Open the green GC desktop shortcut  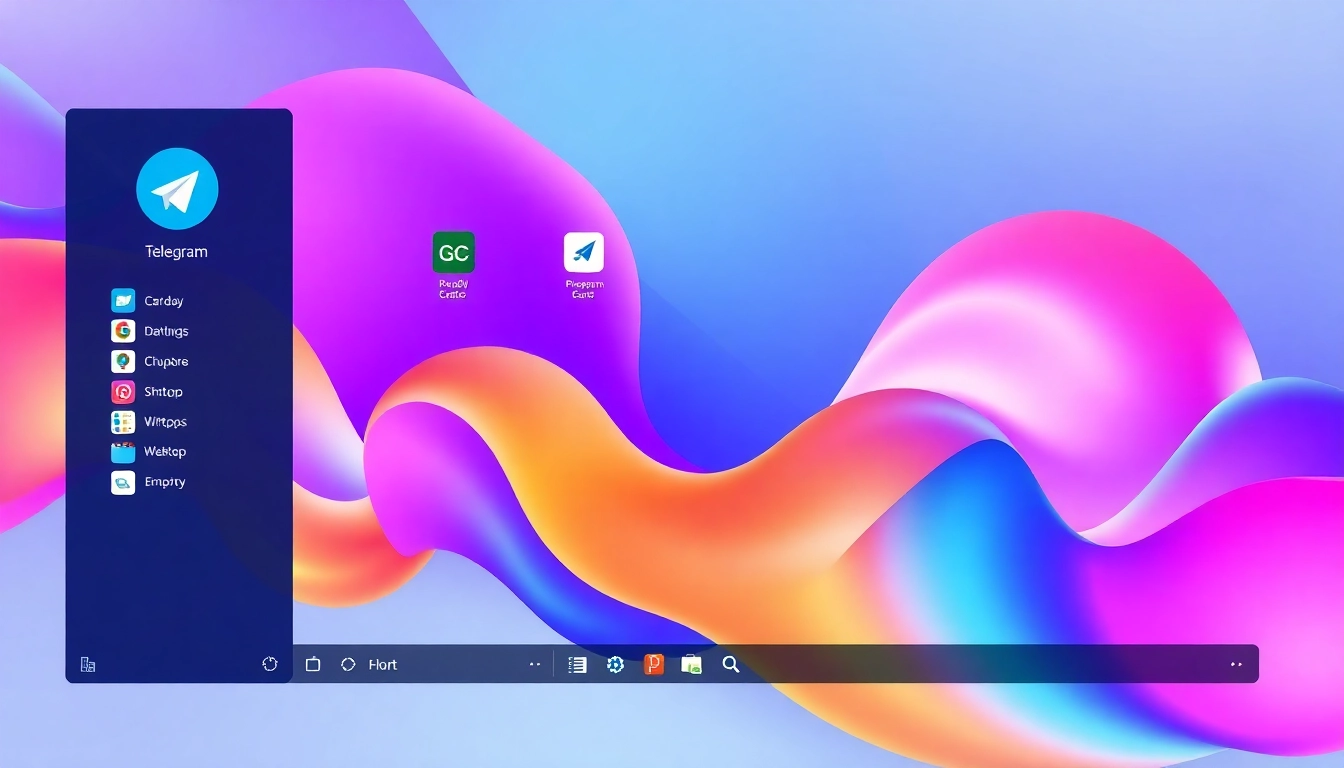(x=454, y=253)
